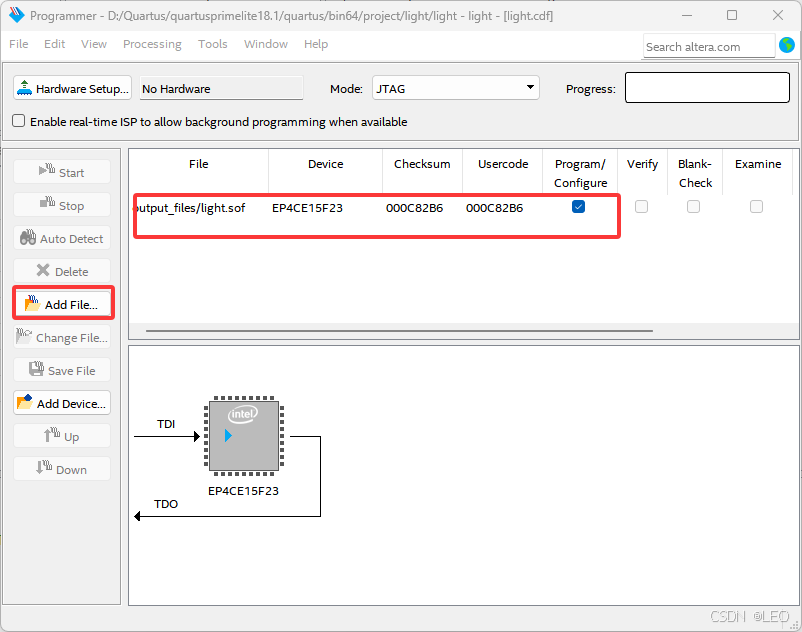This screenshot has width=802, height=632.
Task: Click the Search altera.com field
Action: click(708, 47)
